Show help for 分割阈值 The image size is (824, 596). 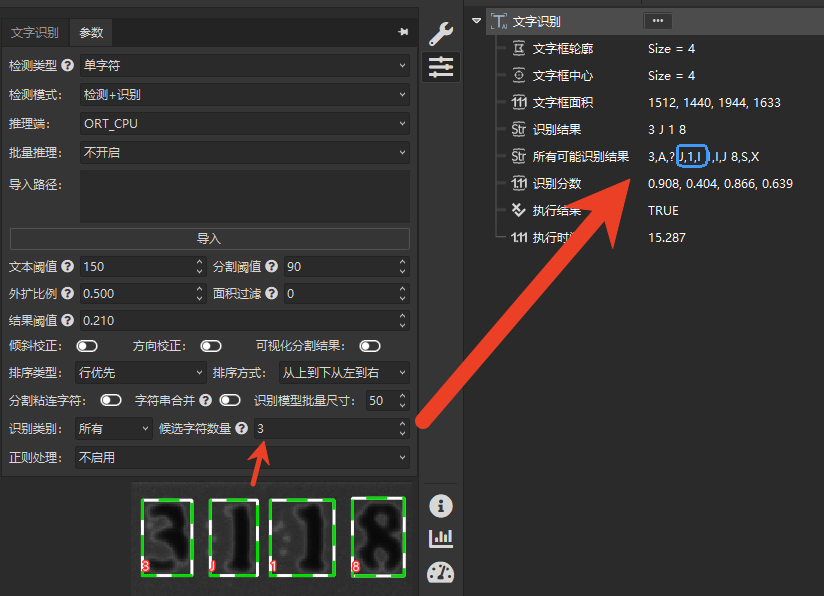[x=271, y=266]
